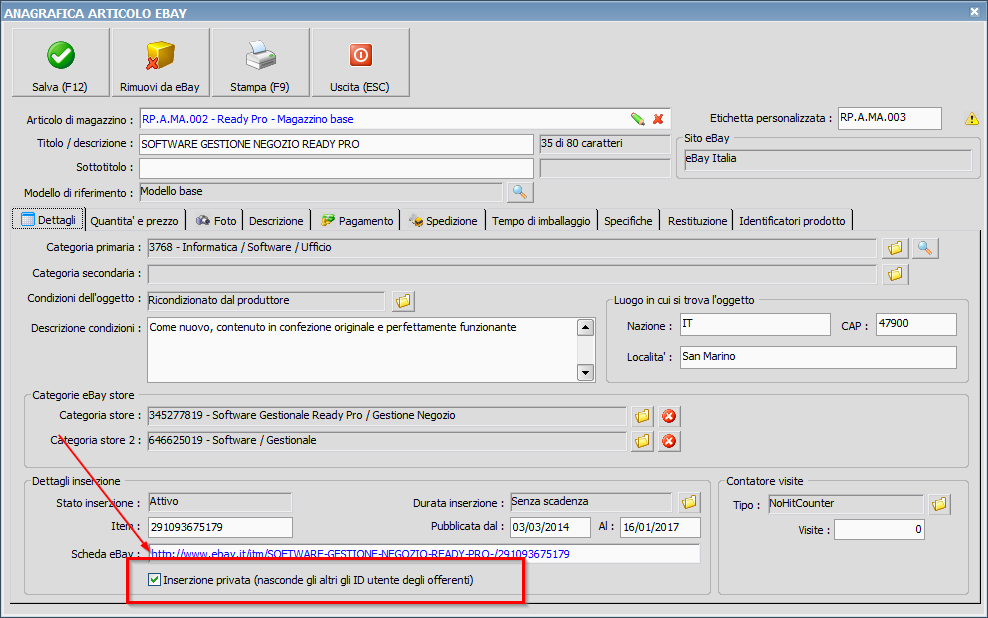Switch to Tempo di imballaggio tab
Image resolution: width=988 pixels, height=618 pixels.
click(x=541, y=221)
